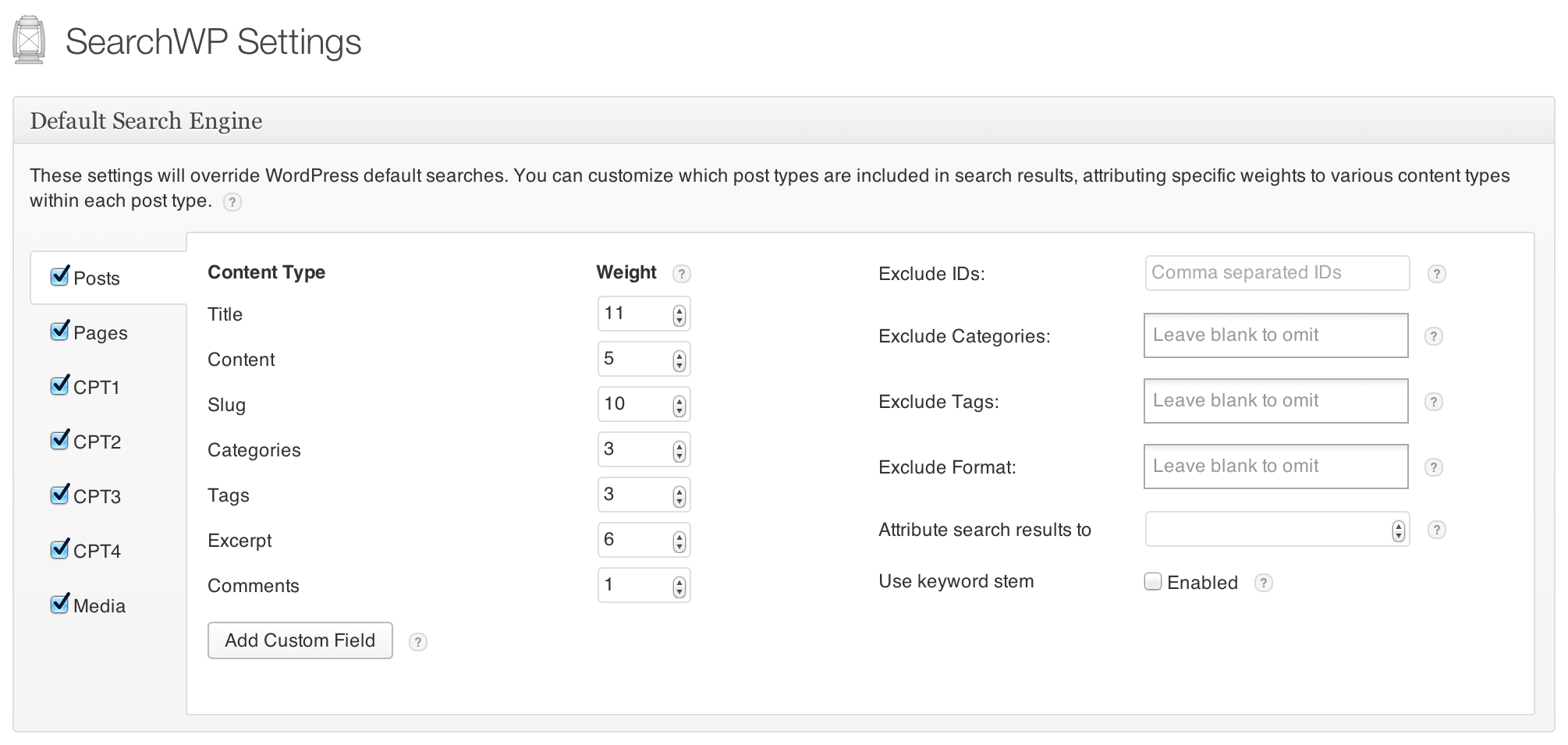Click the Comments weight value 1

pos(608,585)
